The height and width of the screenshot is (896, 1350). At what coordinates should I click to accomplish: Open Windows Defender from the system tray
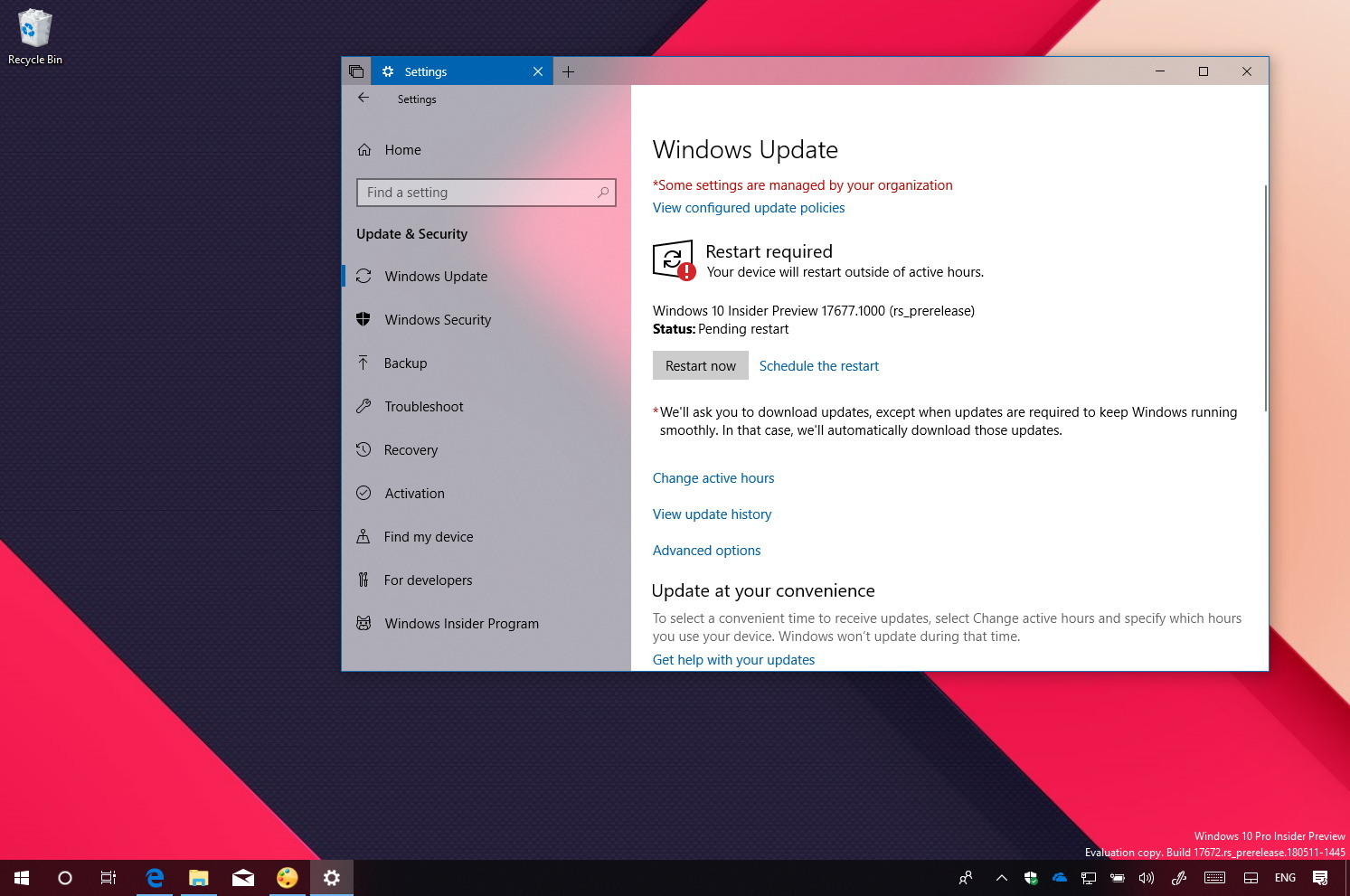(x=1031, y=877)
